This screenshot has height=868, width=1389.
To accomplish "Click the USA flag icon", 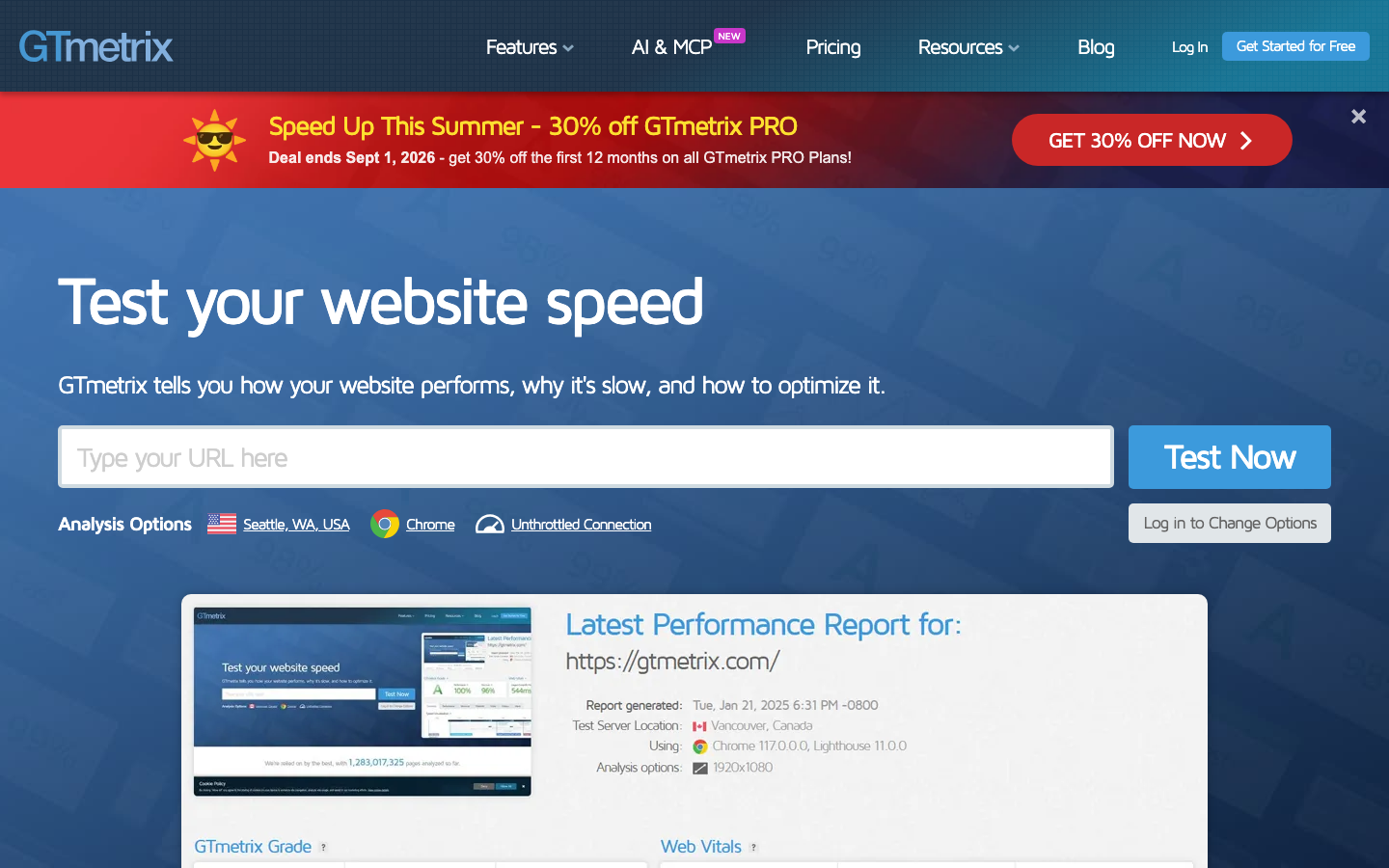I will click(x=222, y=524).
